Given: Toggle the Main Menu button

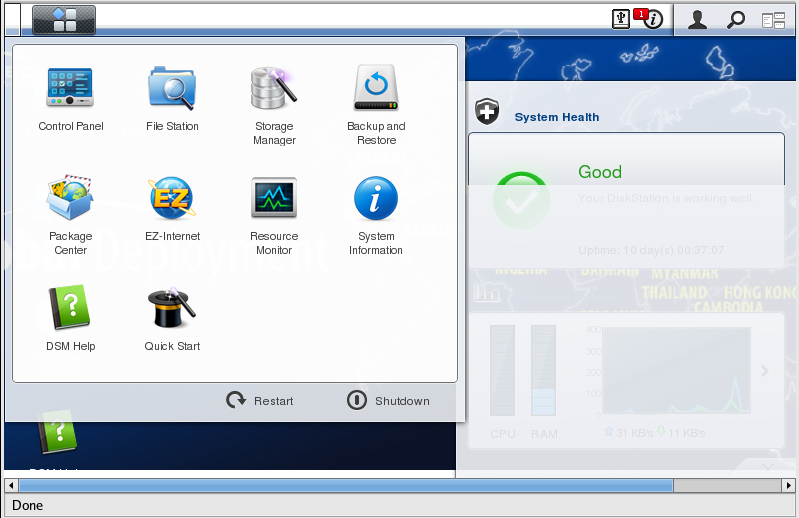Looking at the screenshot, I should pyautogui.click(x=64, y=20).
